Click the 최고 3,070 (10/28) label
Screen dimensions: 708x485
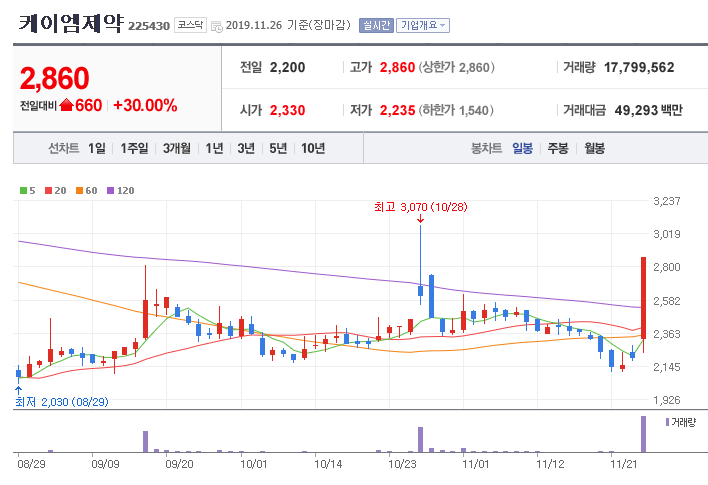[420, 207]
